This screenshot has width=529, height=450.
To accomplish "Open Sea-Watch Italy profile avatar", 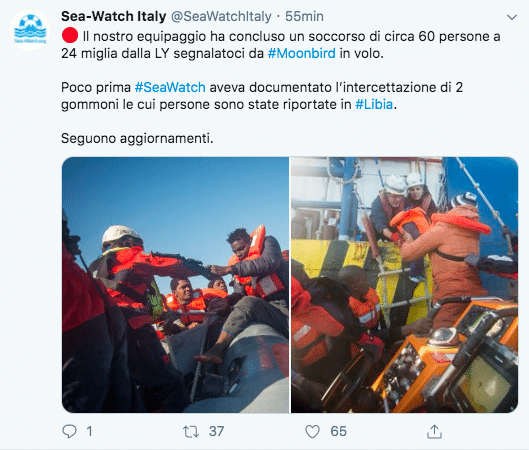I will [30, 30].
